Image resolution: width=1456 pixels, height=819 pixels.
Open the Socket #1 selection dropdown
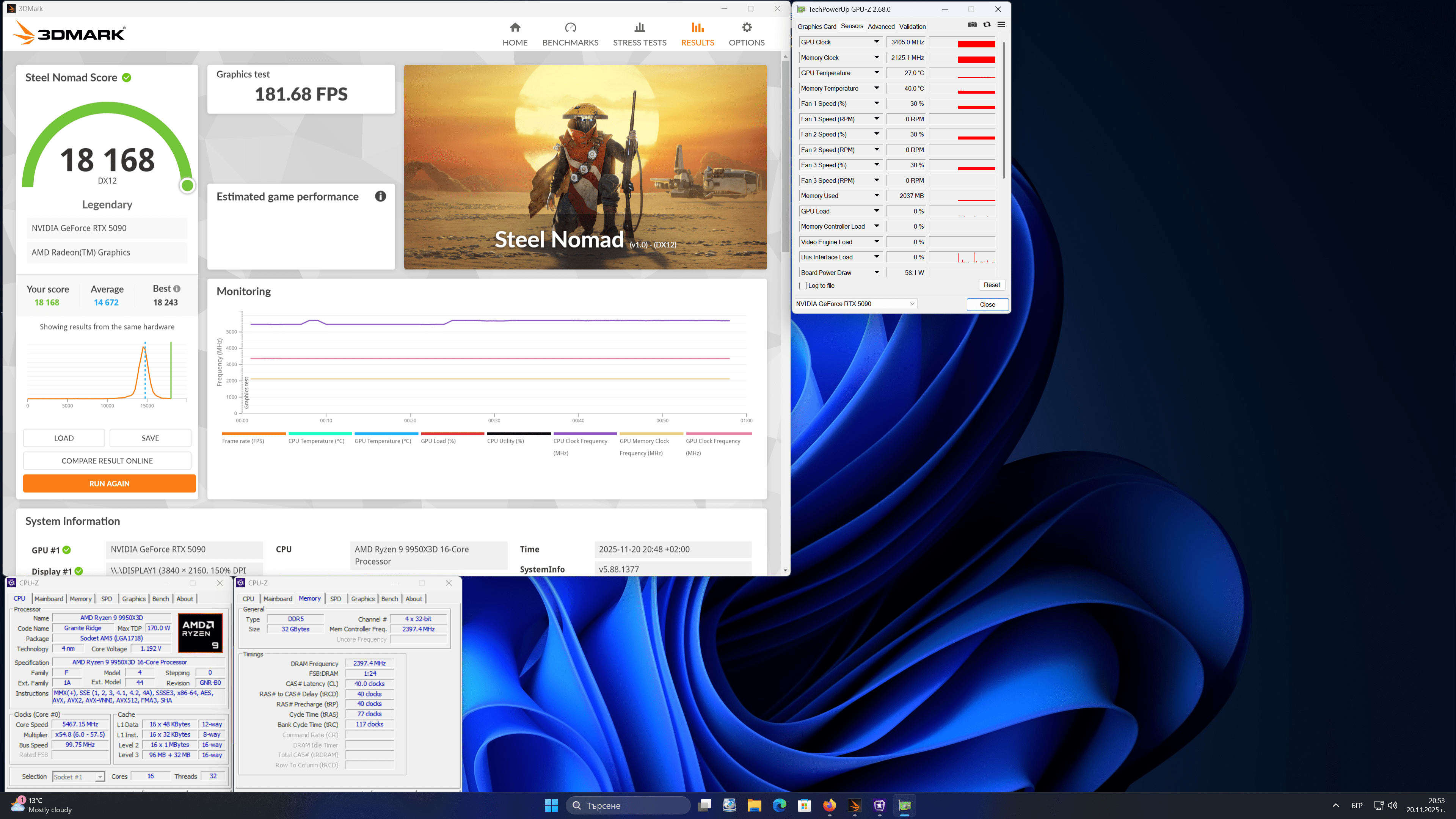[x=78, y=777]
